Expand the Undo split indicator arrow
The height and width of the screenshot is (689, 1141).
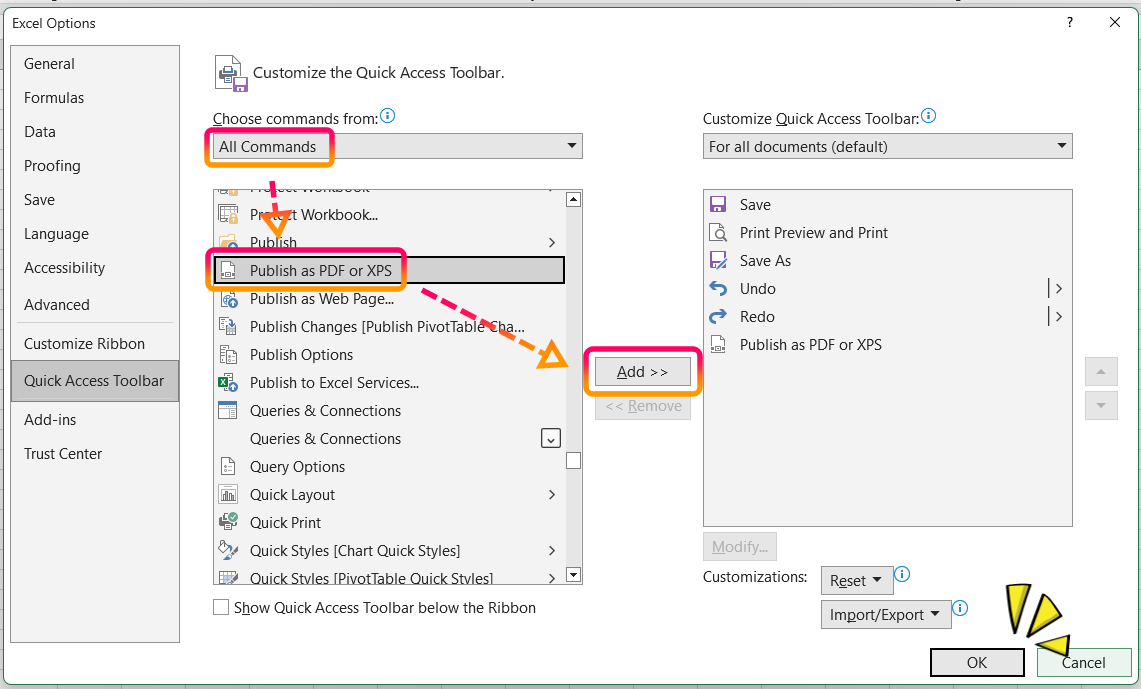point(1058,289)
